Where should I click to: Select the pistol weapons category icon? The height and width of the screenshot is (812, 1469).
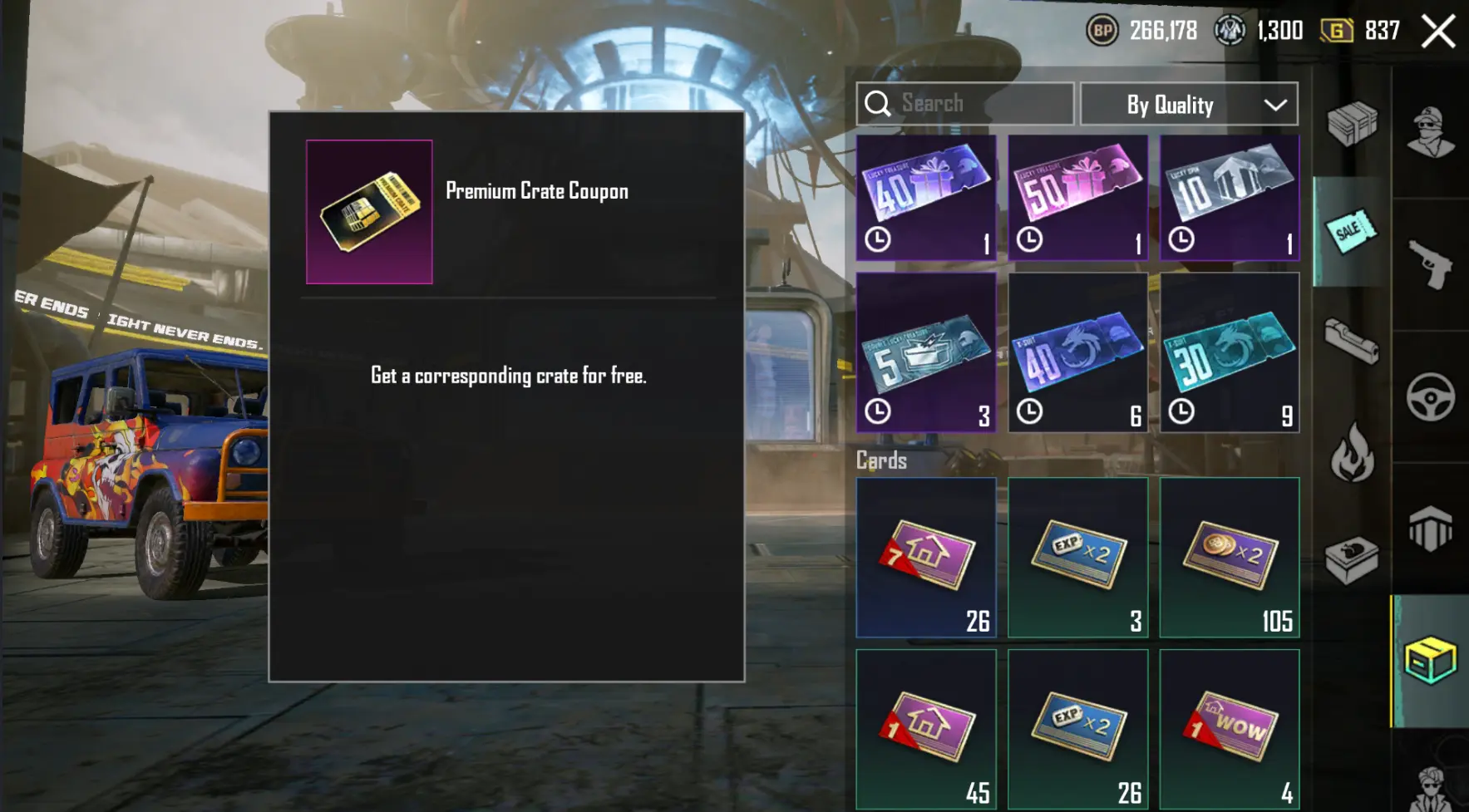pos(1430,264)
